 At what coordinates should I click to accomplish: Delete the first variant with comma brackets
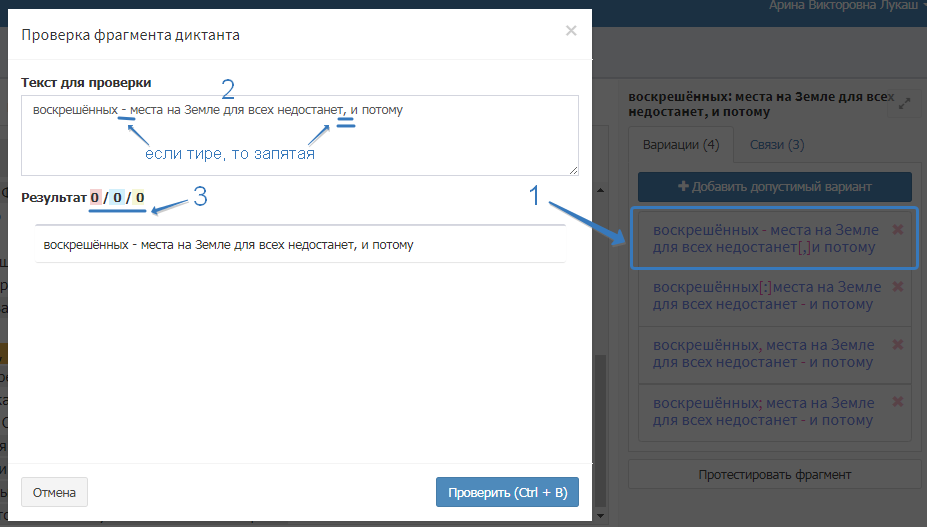(897, 230)
